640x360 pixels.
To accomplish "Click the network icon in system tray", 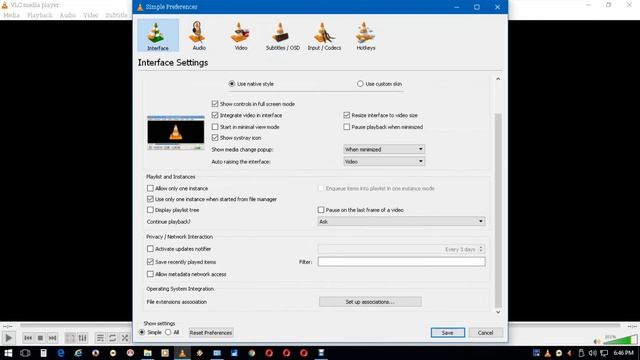I will click(x=604, y=353).
